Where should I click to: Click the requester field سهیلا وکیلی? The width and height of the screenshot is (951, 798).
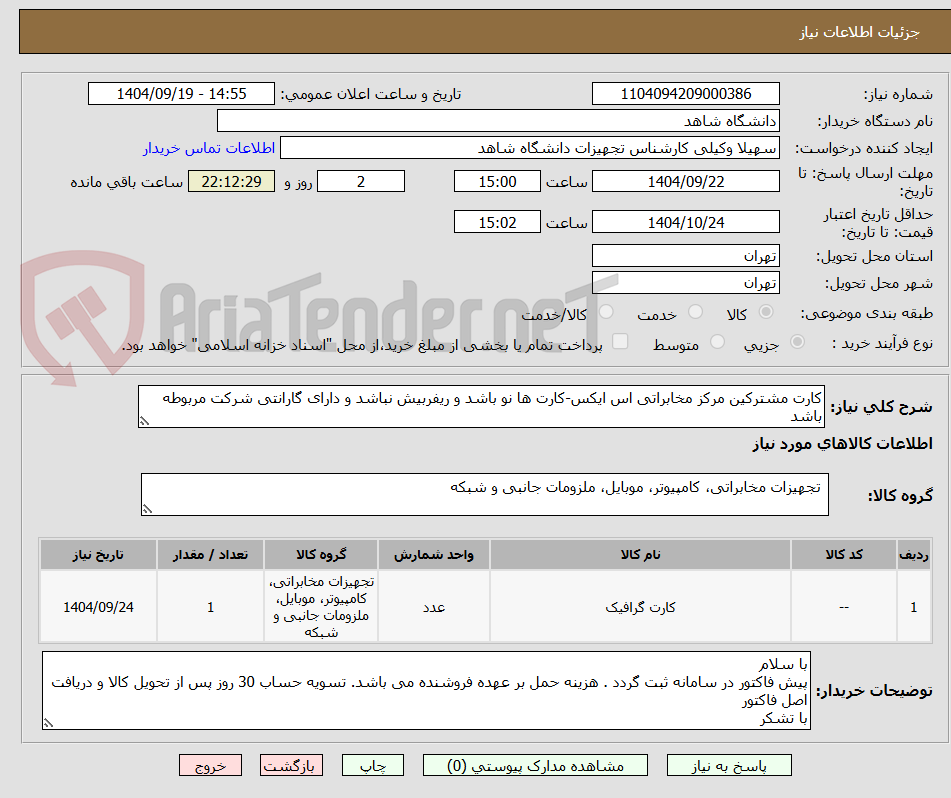pos(529,148)
